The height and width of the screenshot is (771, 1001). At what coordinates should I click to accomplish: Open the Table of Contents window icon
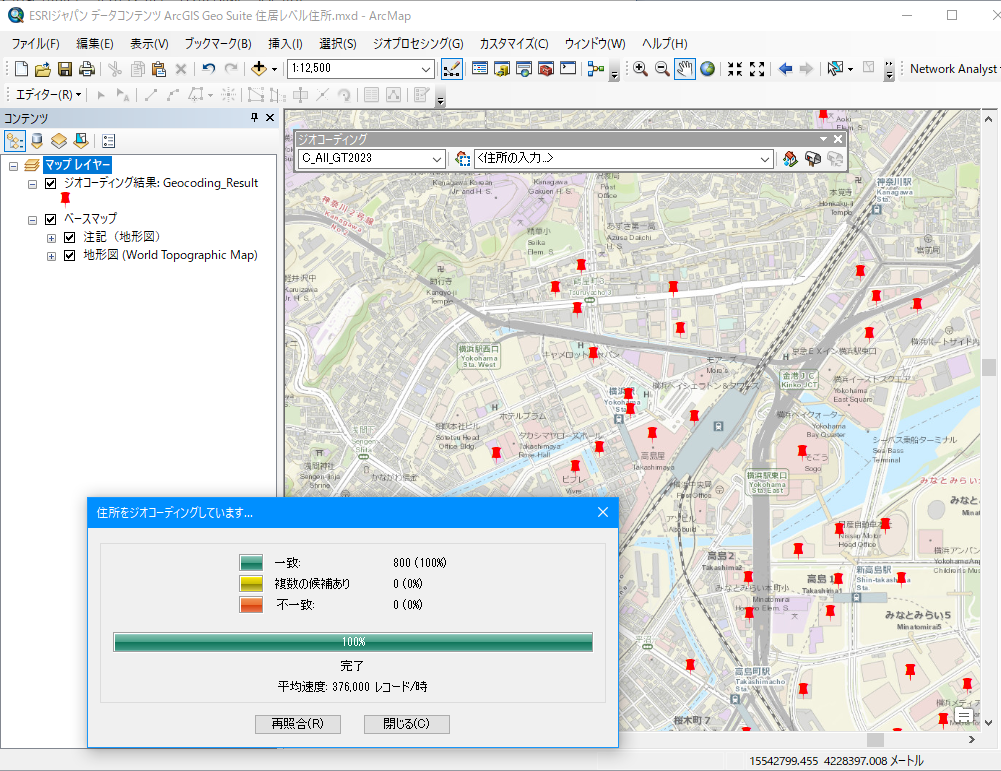pos(480,69)
